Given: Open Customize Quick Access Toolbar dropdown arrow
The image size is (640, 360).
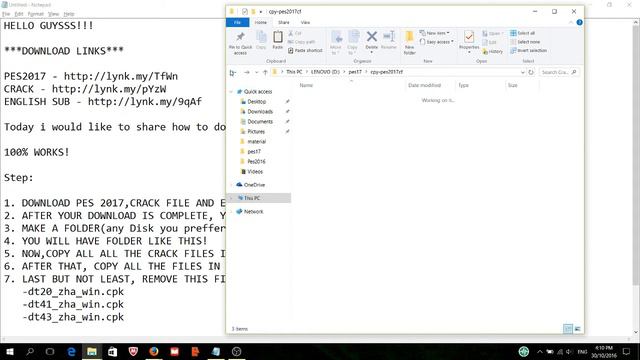Looking at the screenshot, I should point(261,11).
